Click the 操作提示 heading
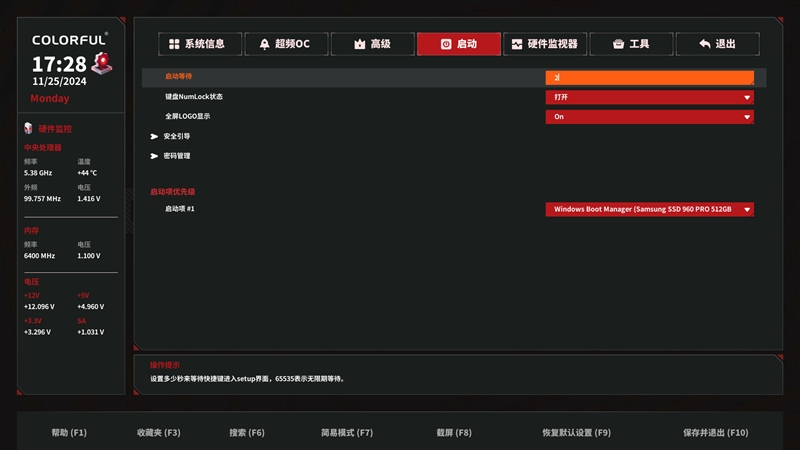Image resolution: width=800 pixels, height=450 pixels. pos(165,365)
